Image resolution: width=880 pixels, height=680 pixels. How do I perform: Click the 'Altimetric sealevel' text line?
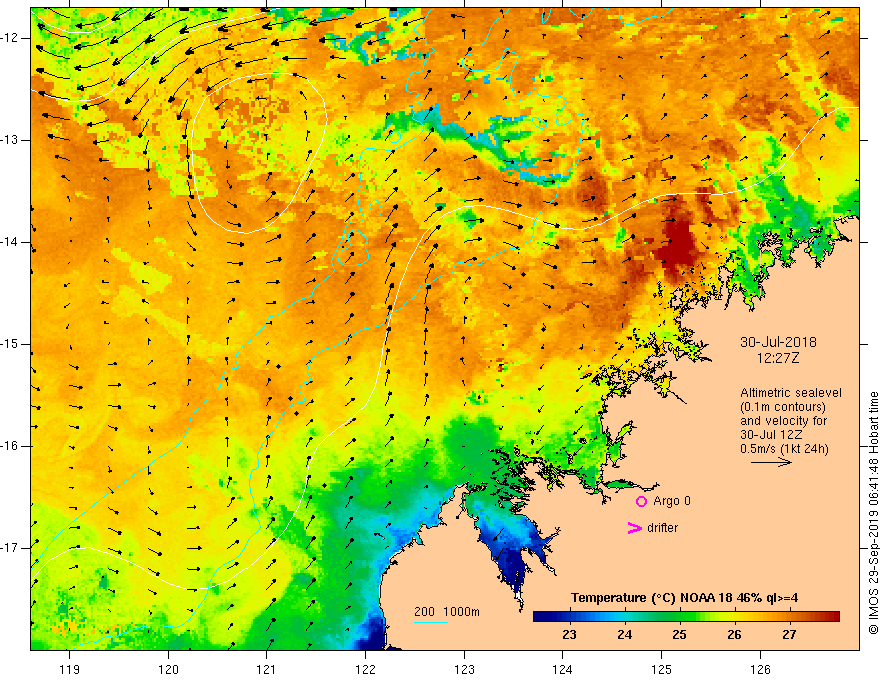pyautogui.click(x=791, y=393)
